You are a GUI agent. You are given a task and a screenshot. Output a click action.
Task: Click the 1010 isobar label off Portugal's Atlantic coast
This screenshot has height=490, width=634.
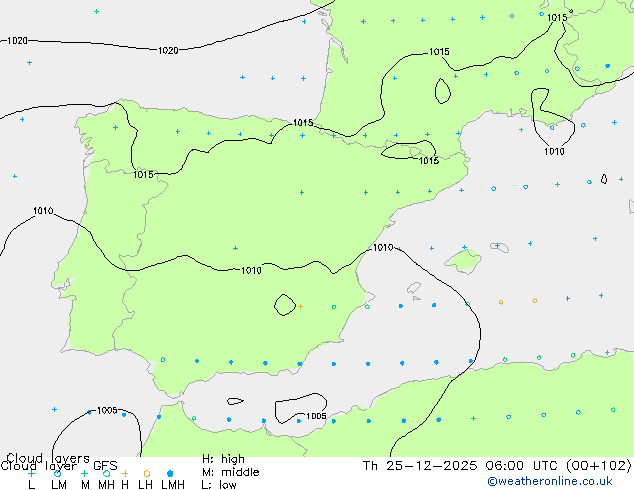coord(43,211)
